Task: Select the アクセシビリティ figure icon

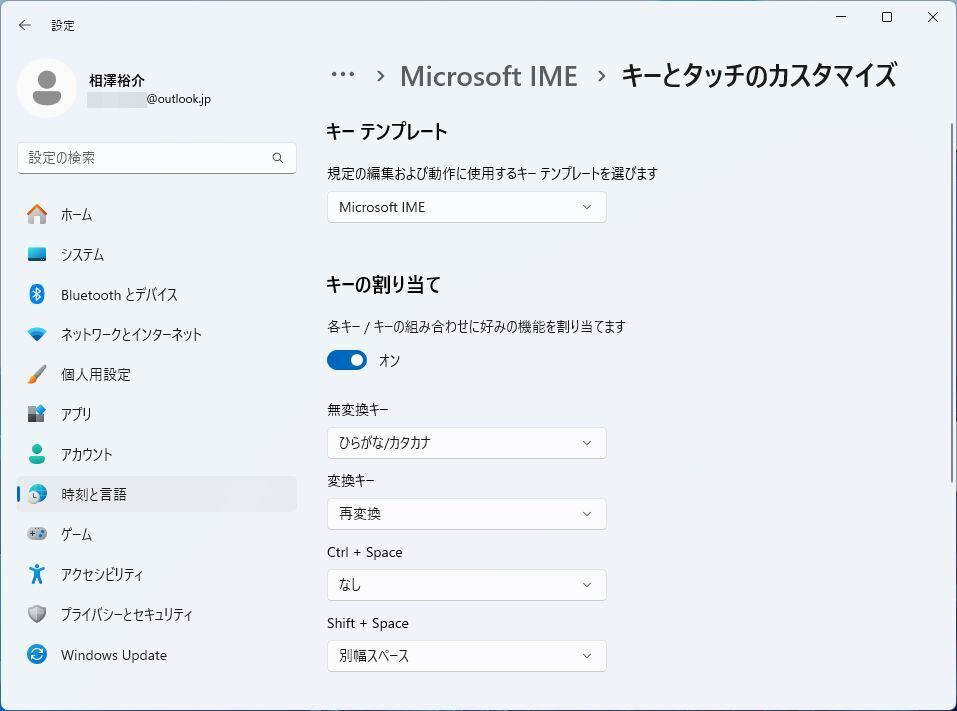Action: tap(37, 574)
